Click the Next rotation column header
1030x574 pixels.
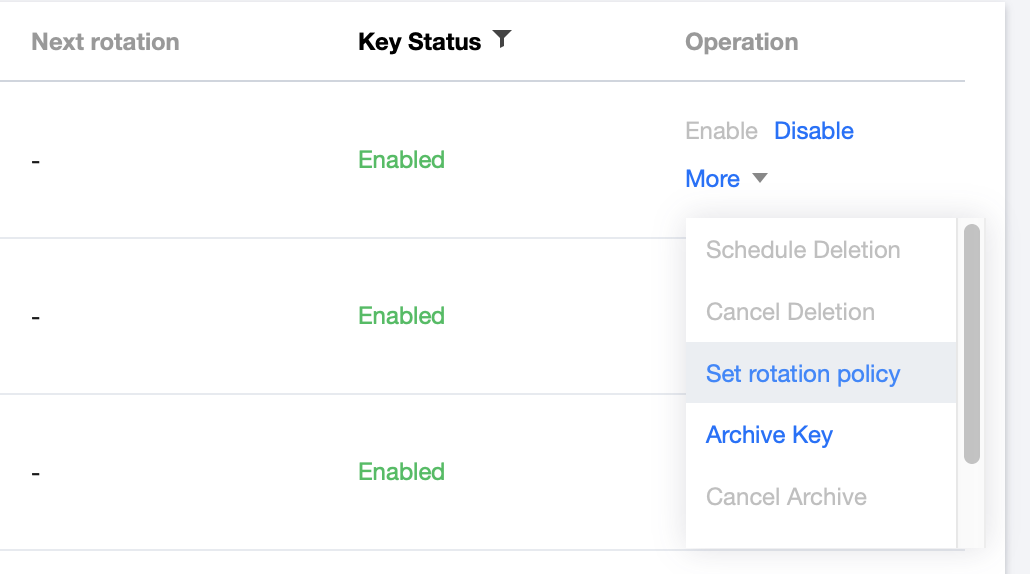point(105,42)
